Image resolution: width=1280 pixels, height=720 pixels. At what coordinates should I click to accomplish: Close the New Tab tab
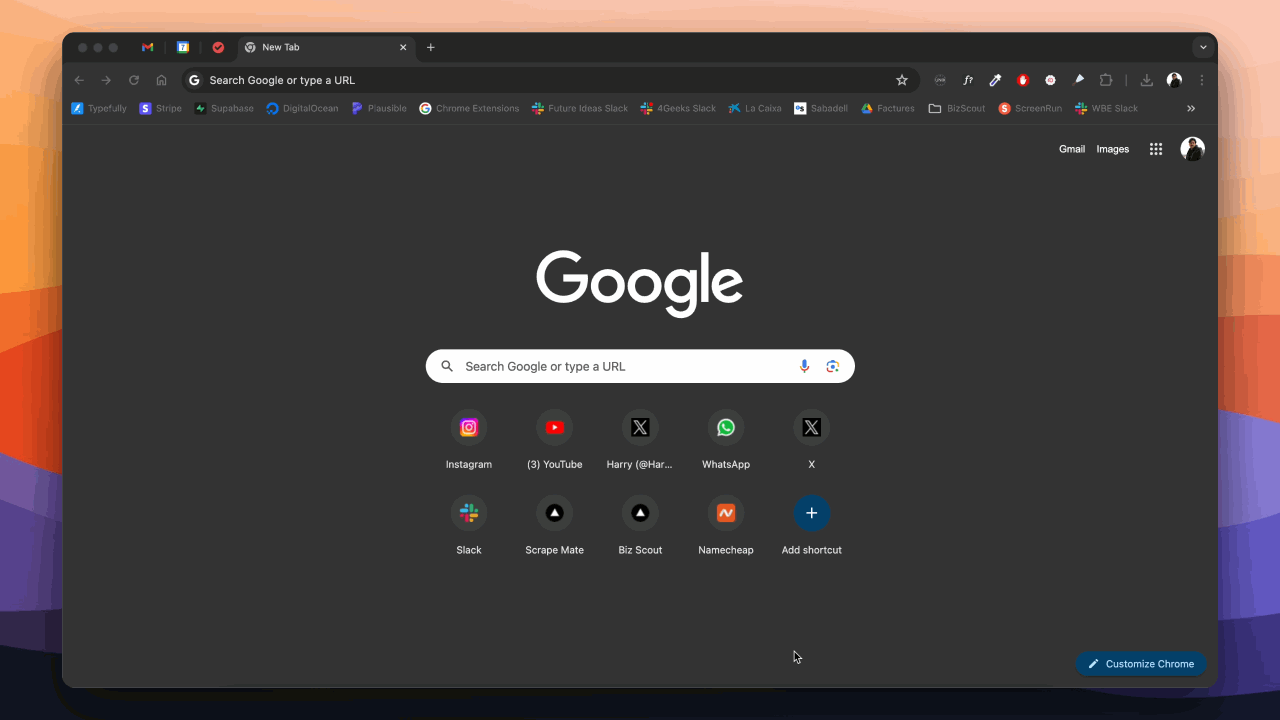tap(403, 47)
